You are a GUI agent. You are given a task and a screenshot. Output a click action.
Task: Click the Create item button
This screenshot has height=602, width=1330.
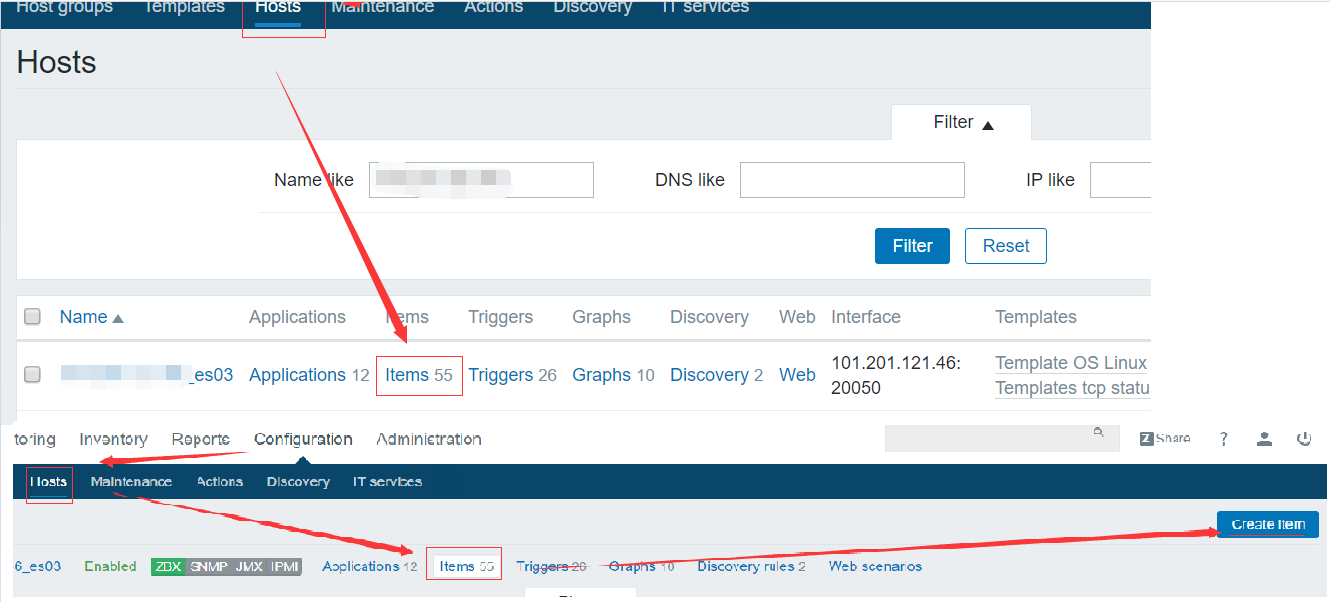coord(1268,524)
